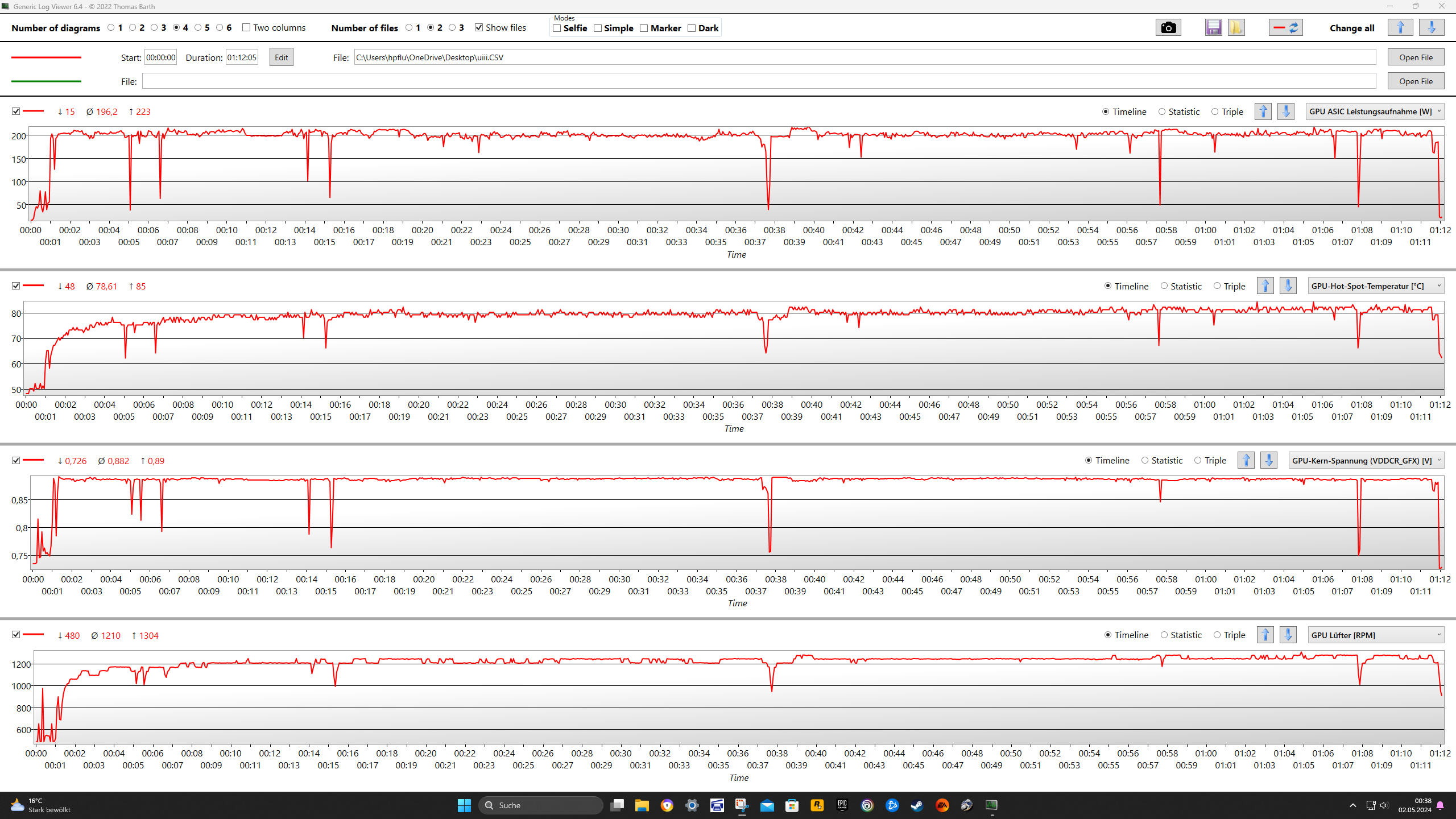
Task: Click the Edit button beside Duration
Action: [x=281, y=57]
